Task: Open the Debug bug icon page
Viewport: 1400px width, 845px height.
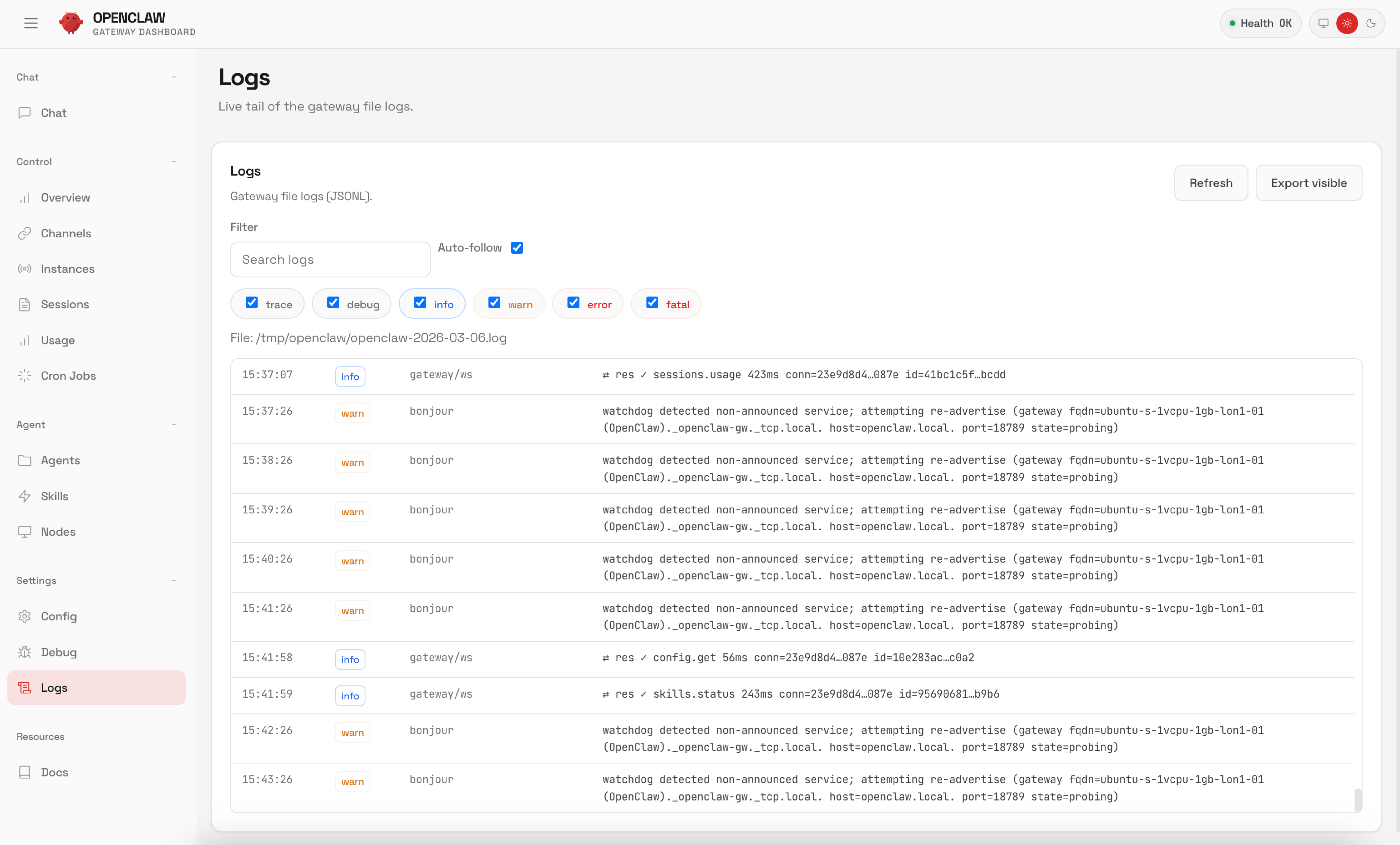Action: [x=58, y=652]
